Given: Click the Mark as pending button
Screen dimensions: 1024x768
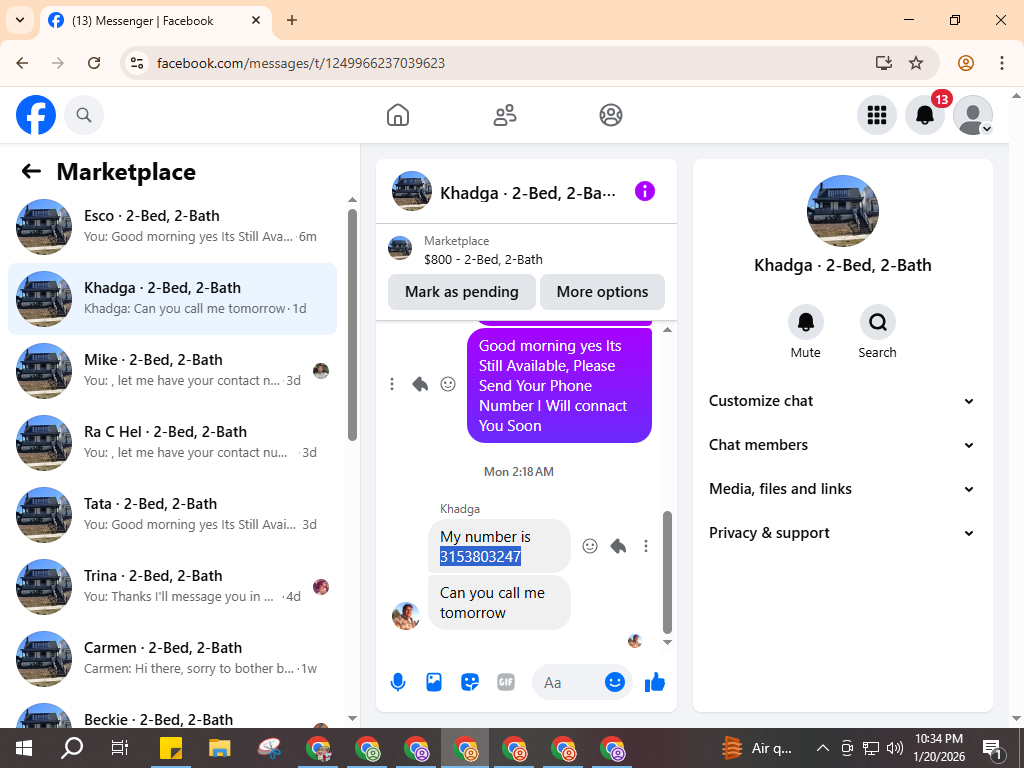Looking at the screenshot, I should pos(462,292).
